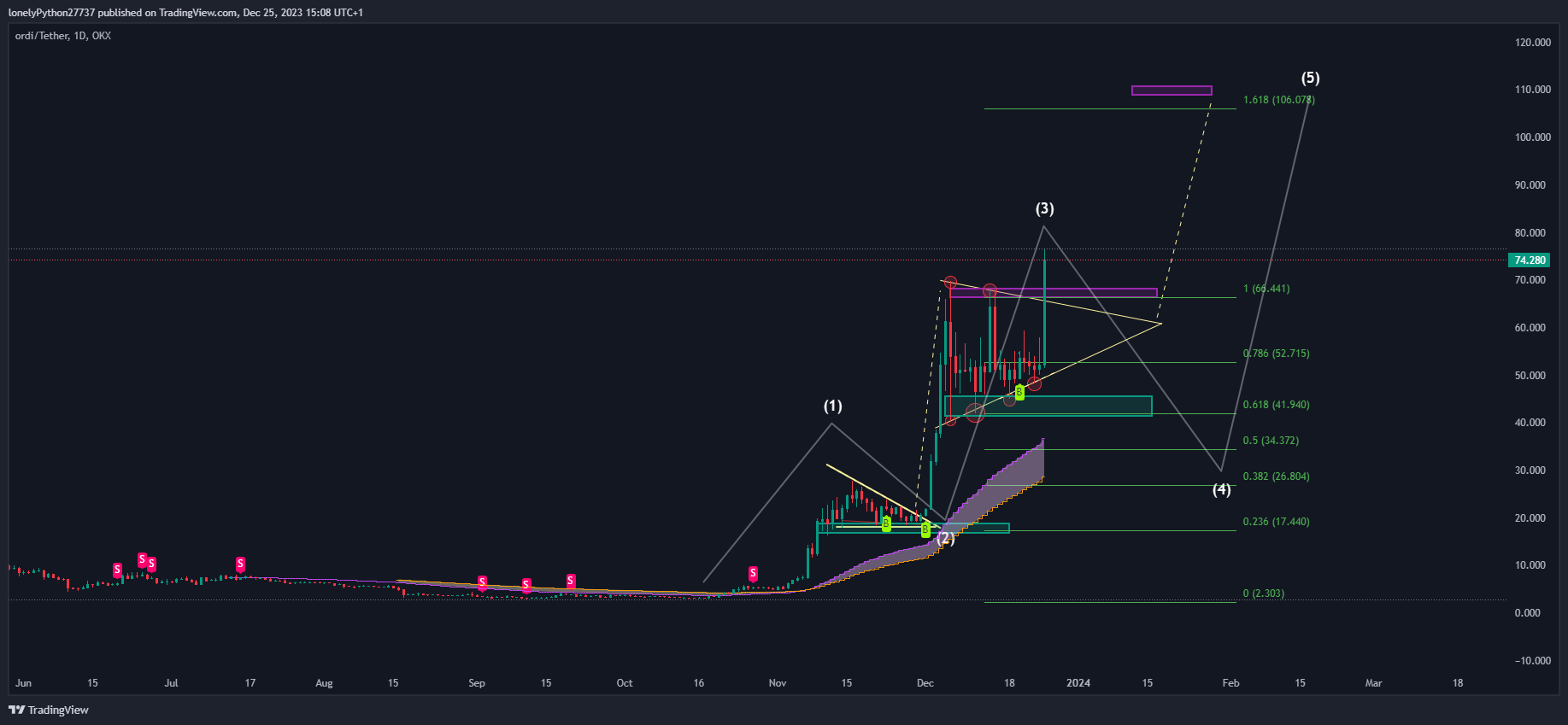The image size is (1568, 725).
Task: Click the Nov date on time axis
Action: [x=778, y=683]
